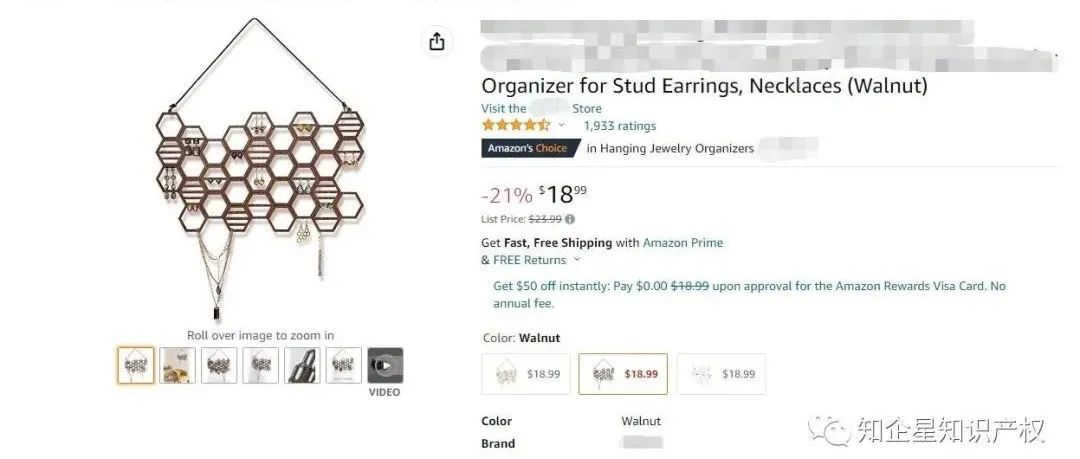Viewport: 1080px width, 459px height.
Task: Expand the star rating dropdown arrow
Action: (x=561, y=126)
